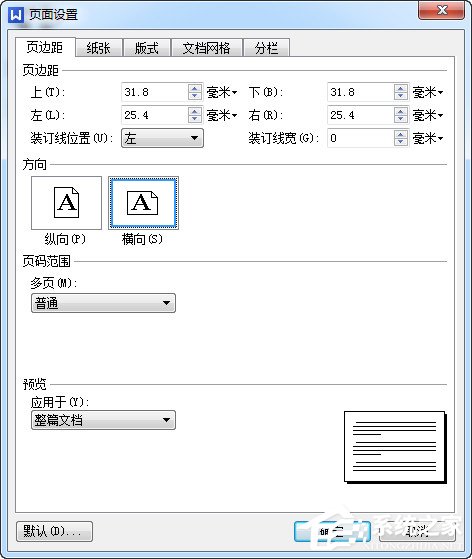The image size is (472, 559).
Task: Decrease left margin 左 with down arrow
Action: [x=195, y=119]
